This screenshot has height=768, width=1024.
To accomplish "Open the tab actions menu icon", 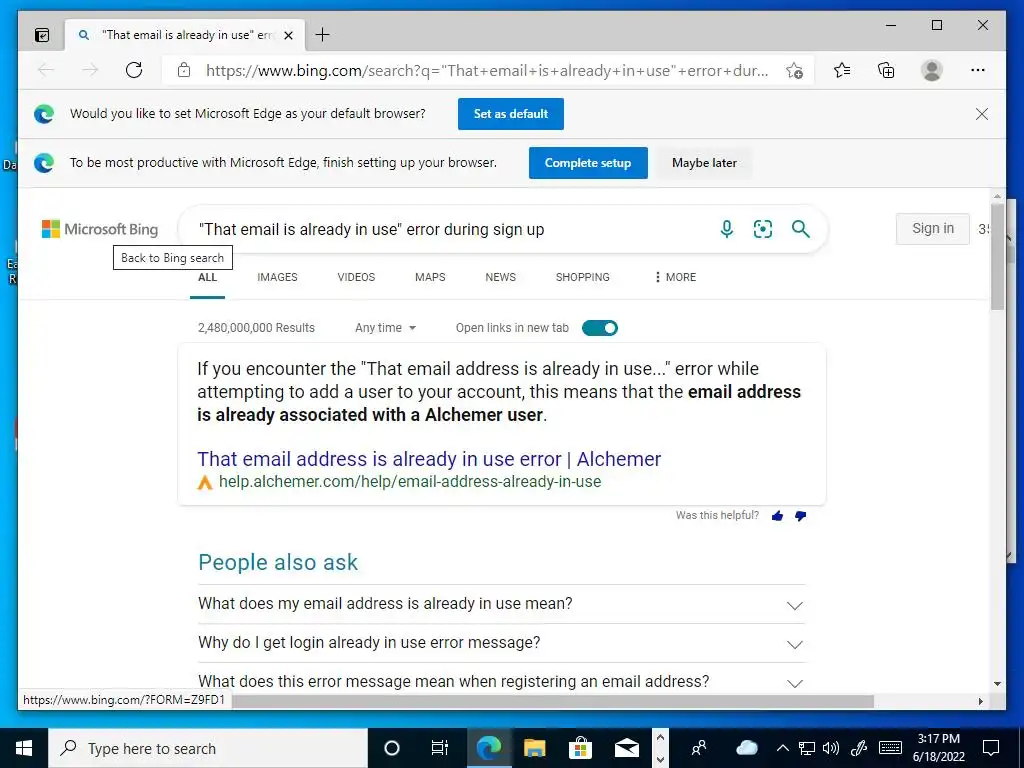I will [42, 35].
